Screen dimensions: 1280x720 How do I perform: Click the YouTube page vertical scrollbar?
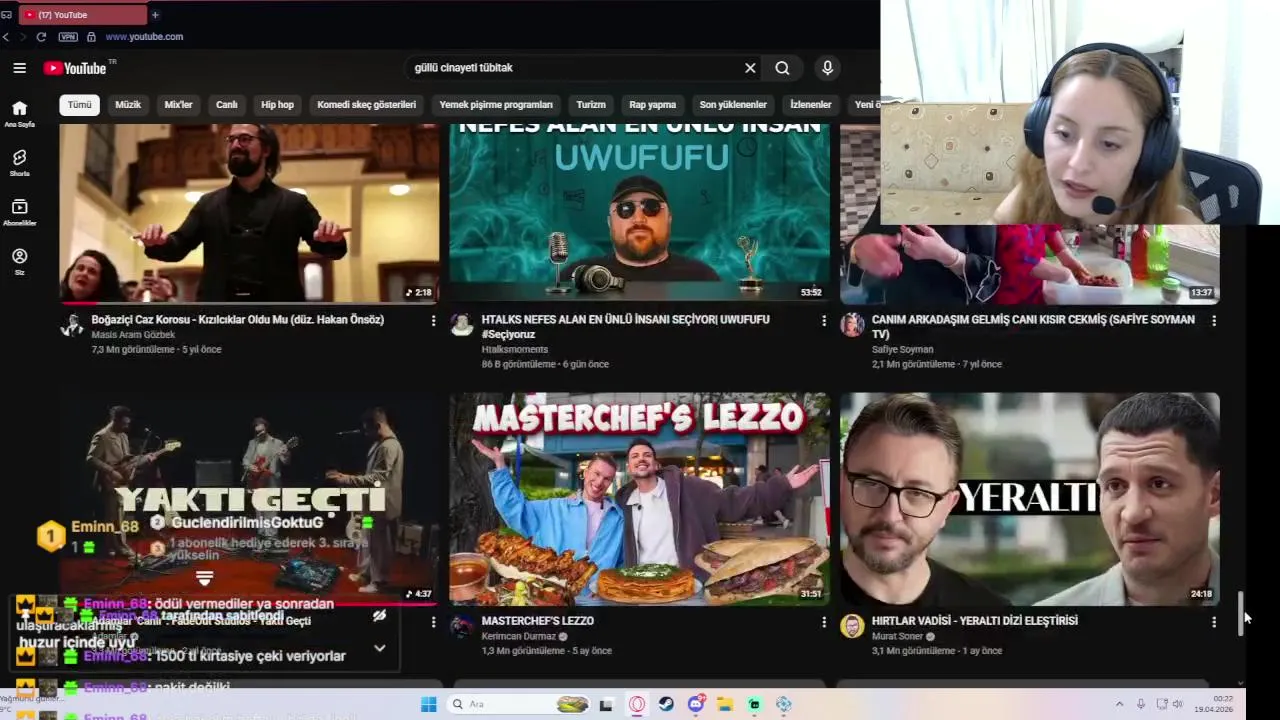(1241, 612)
